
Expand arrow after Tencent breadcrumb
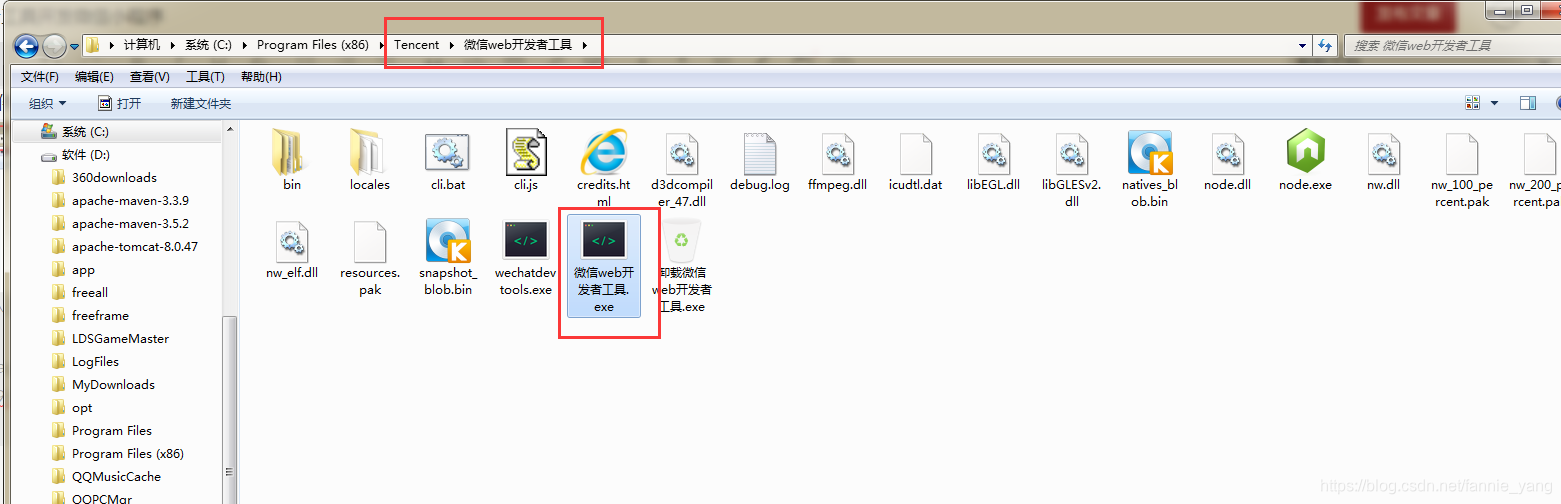451,45
